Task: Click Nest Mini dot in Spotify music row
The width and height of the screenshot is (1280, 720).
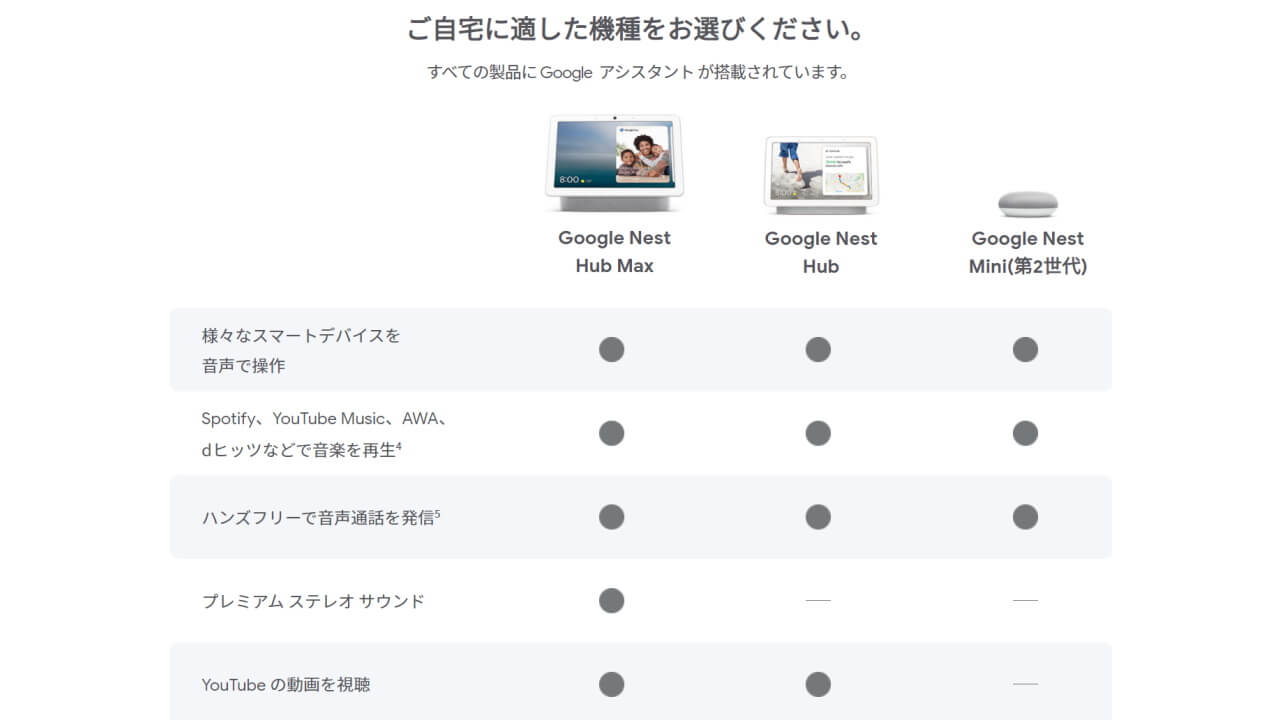Action: (1025, 433)
